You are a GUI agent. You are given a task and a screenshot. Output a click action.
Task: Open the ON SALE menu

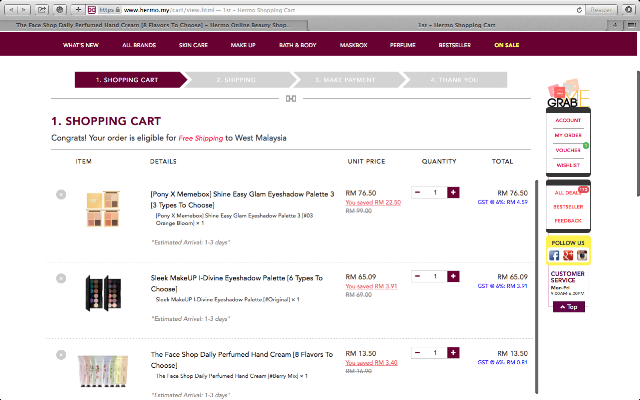pos(507,45)
